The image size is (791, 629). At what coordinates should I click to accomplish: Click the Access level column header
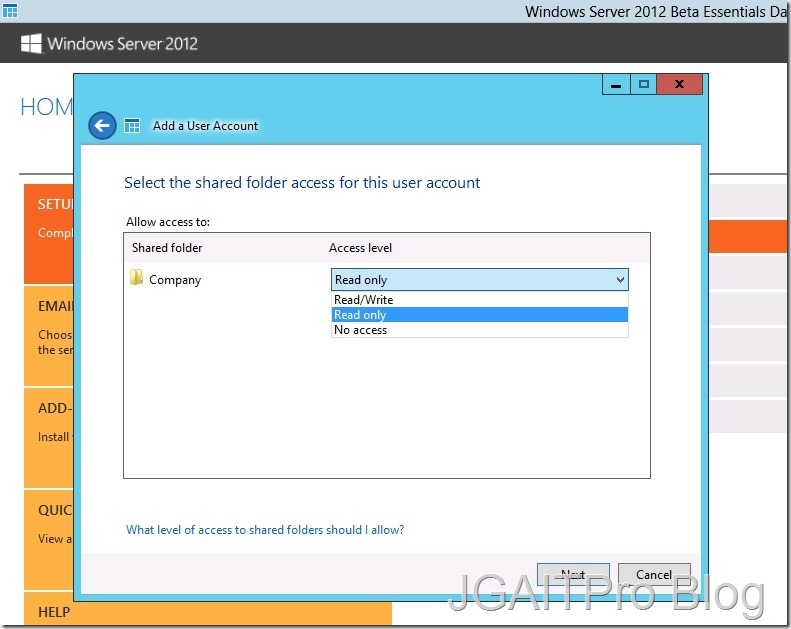361,248
